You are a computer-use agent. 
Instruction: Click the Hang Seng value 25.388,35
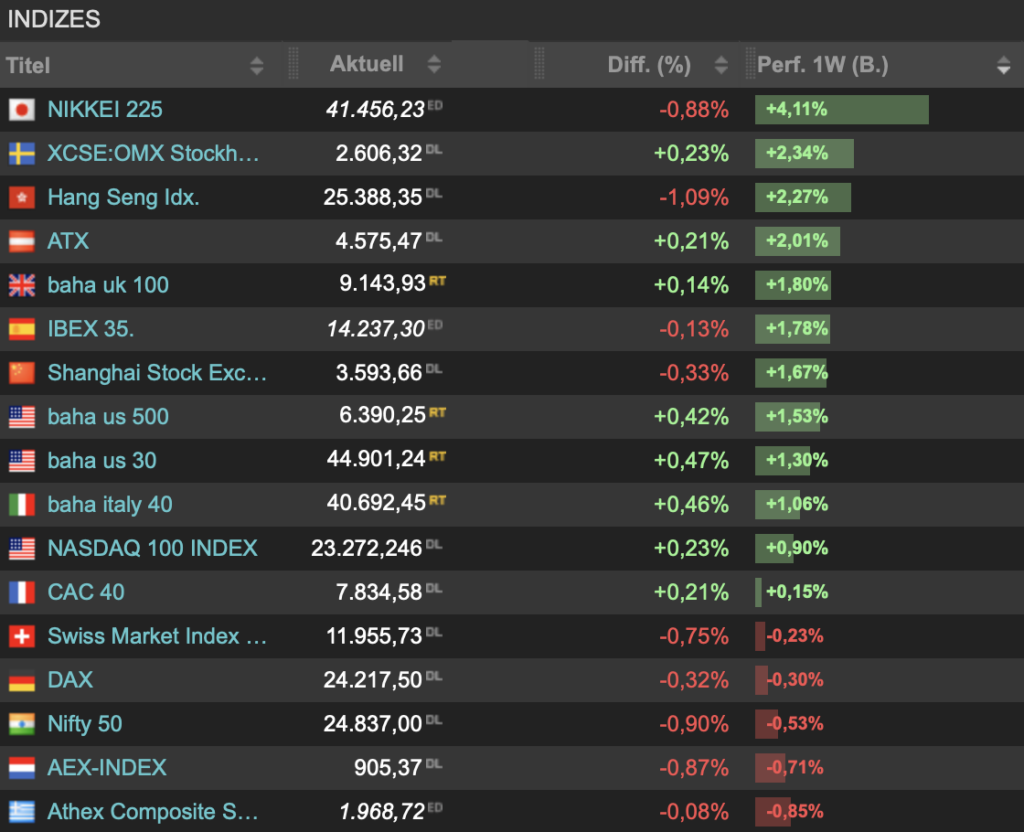tap(373, 197)
